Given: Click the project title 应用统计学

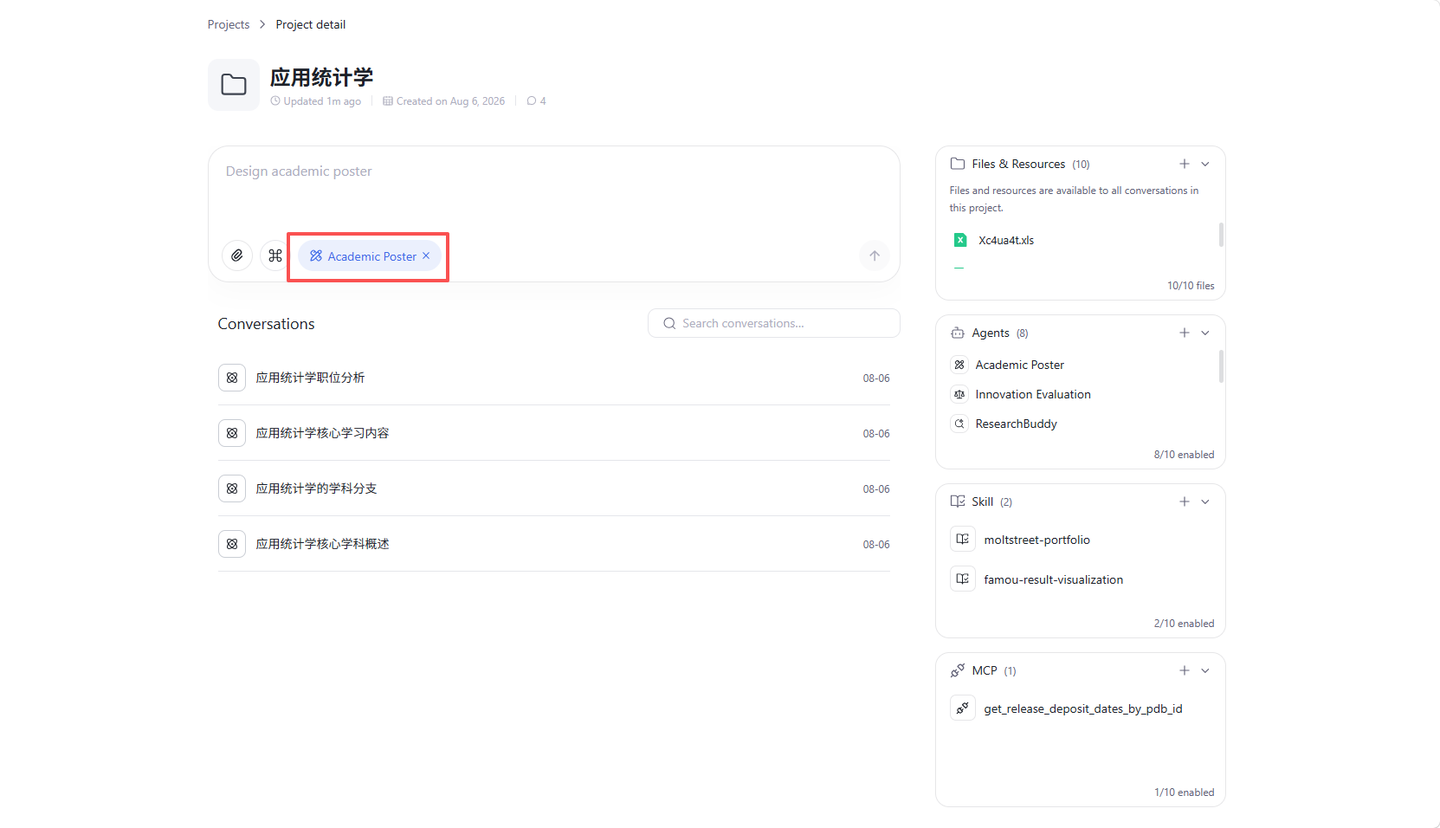Looking at the screenshot, I should click(x=322, y=77).
